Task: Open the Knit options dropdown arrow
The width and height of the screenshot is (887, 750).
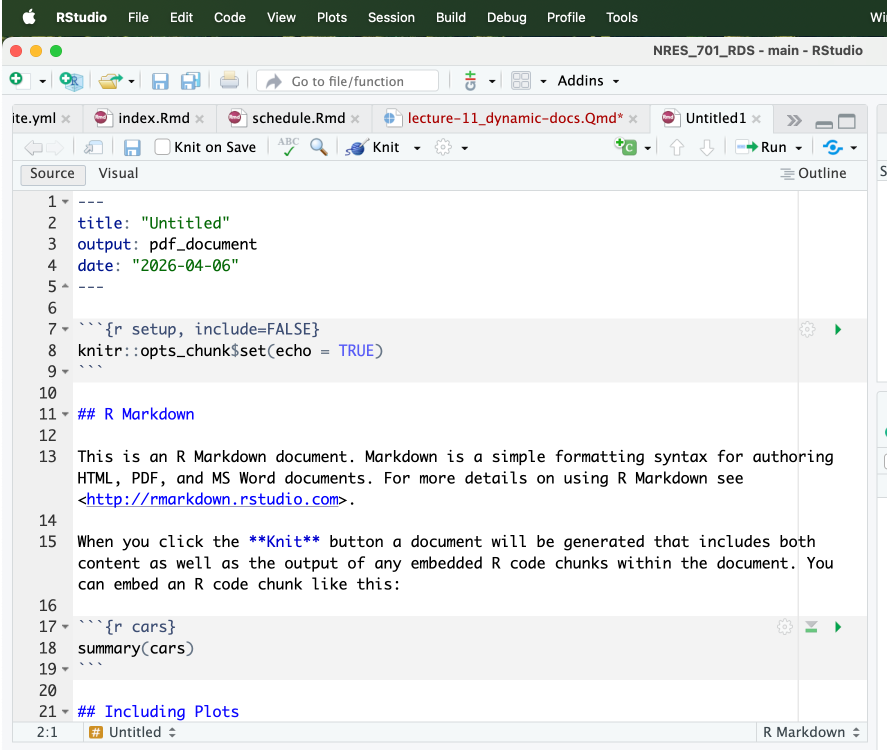Action: [x=417, y=148]
